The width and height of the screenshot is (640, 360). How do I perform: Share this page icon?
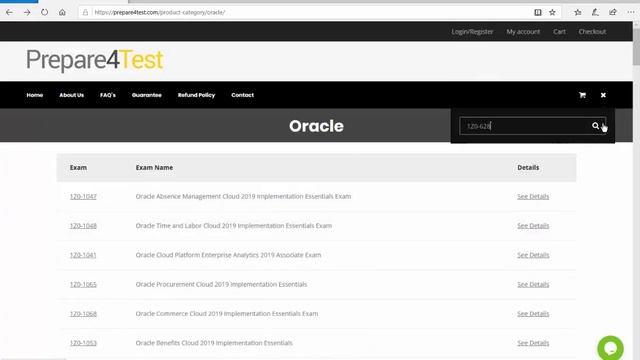613,12
